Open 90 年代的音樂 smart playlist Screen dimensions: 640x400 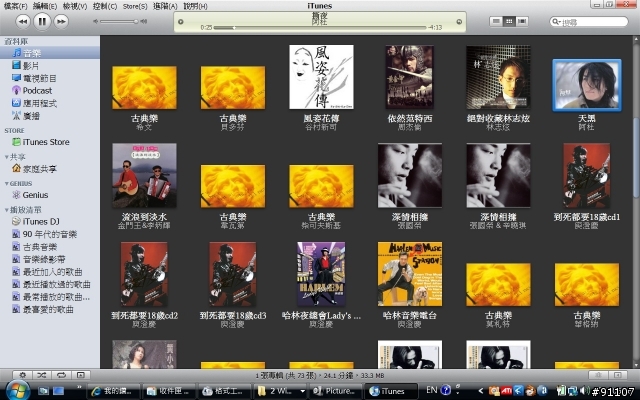50,234
